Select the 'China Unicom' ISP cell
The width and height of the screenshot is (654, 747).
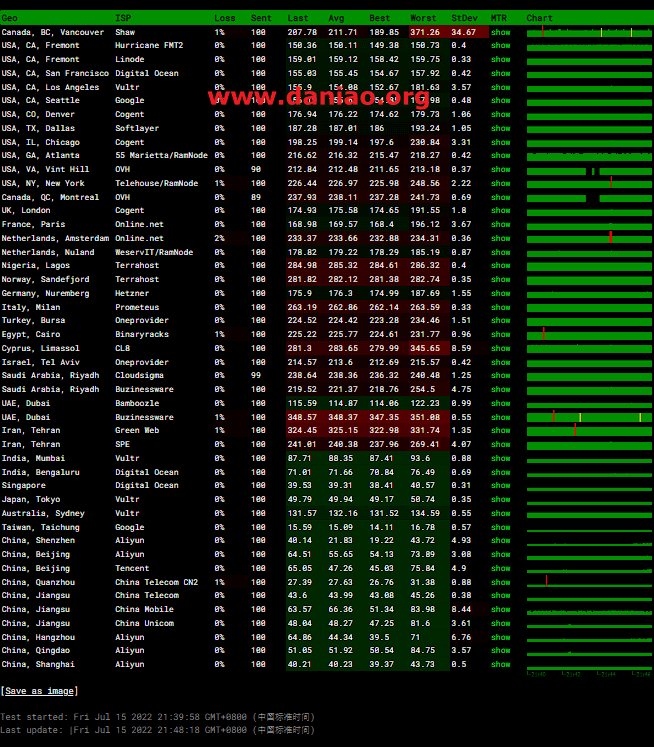pos(144,623)
